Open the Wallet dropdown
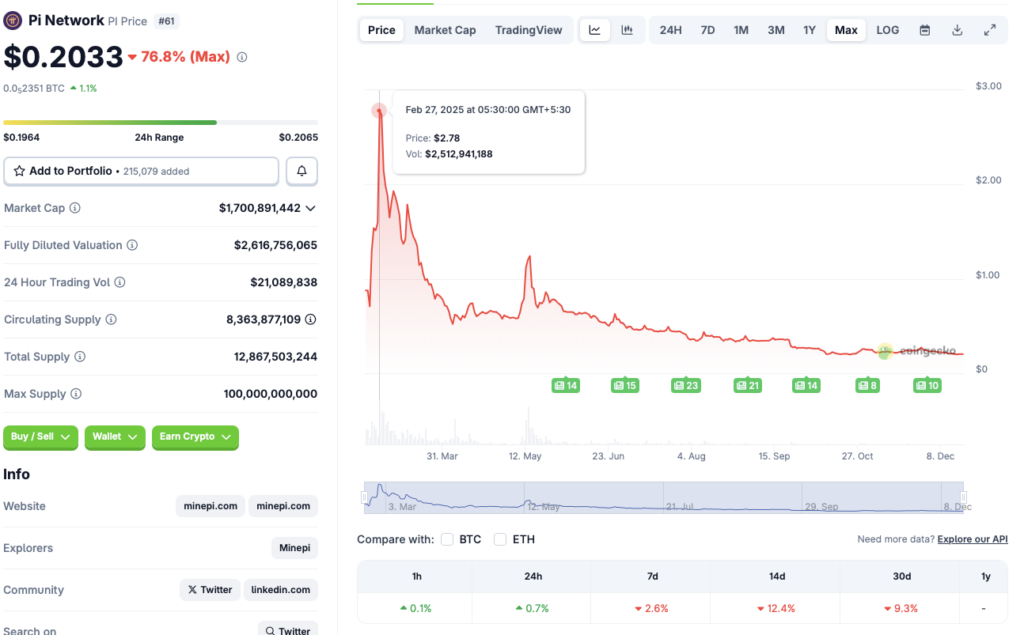1024x635 pixels. tap(114, 437)
